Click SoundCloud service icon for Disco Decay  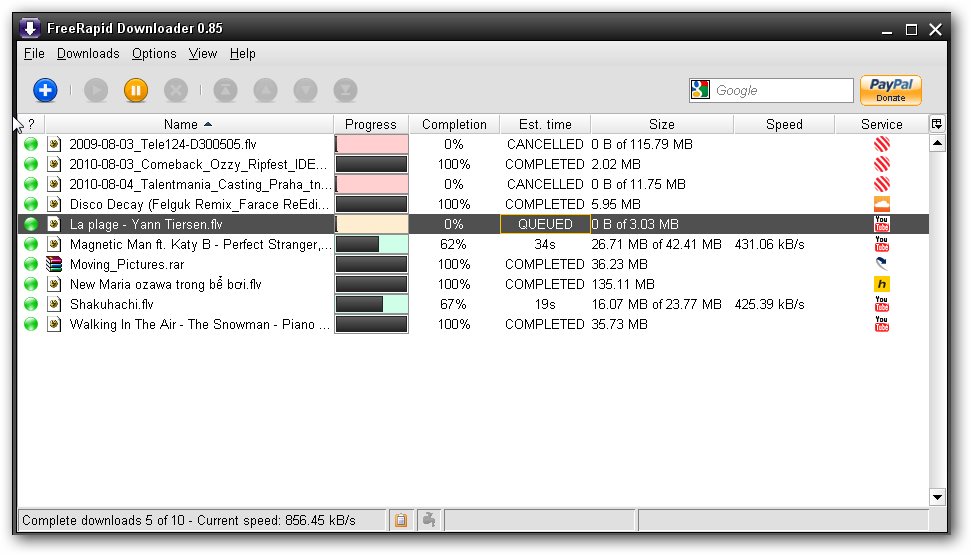[882, 204]
